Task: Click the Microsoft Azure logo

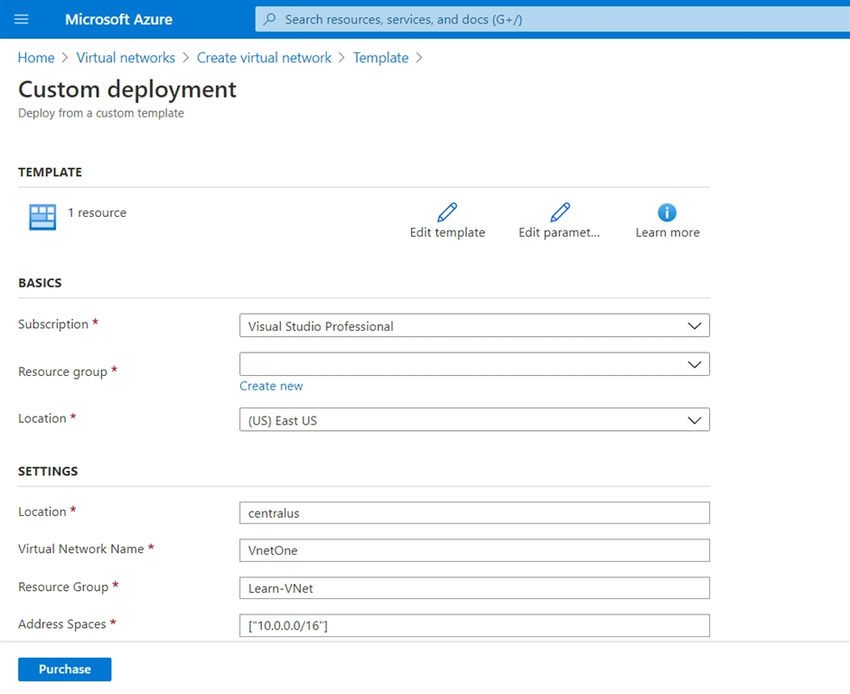Action: 117,19
